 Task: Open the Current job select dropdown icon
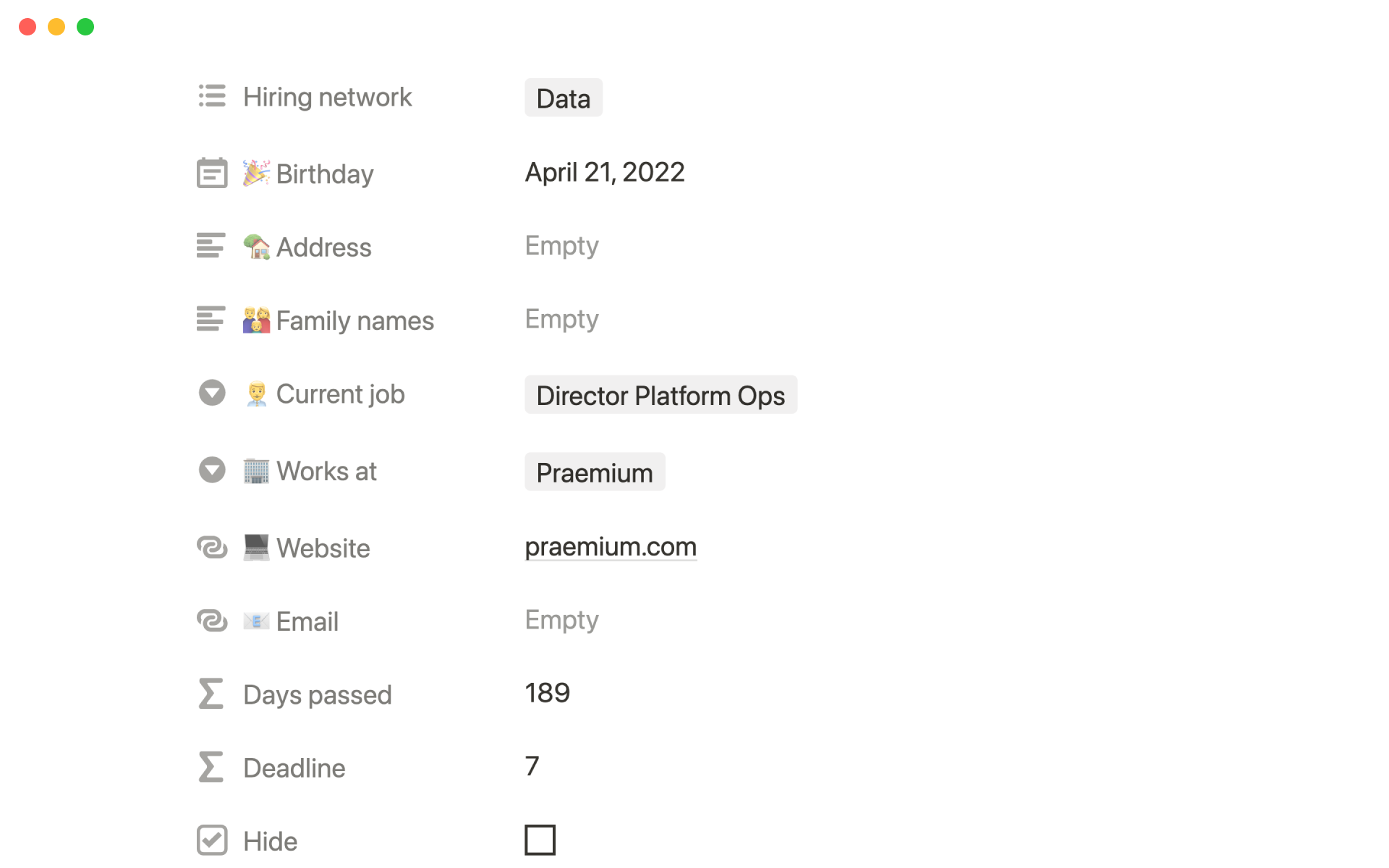coord(212,393)
